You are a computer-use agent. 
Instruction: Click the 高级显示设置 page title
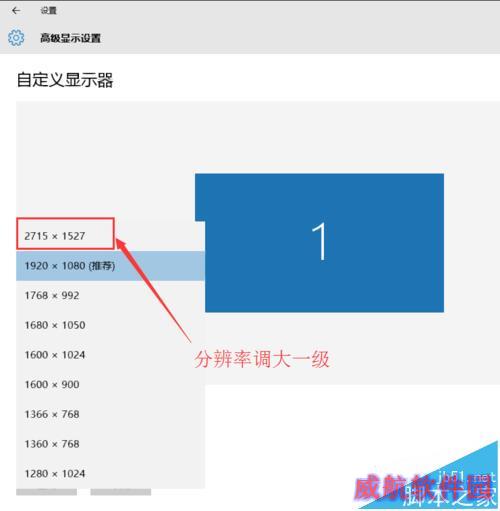[70, 38]
